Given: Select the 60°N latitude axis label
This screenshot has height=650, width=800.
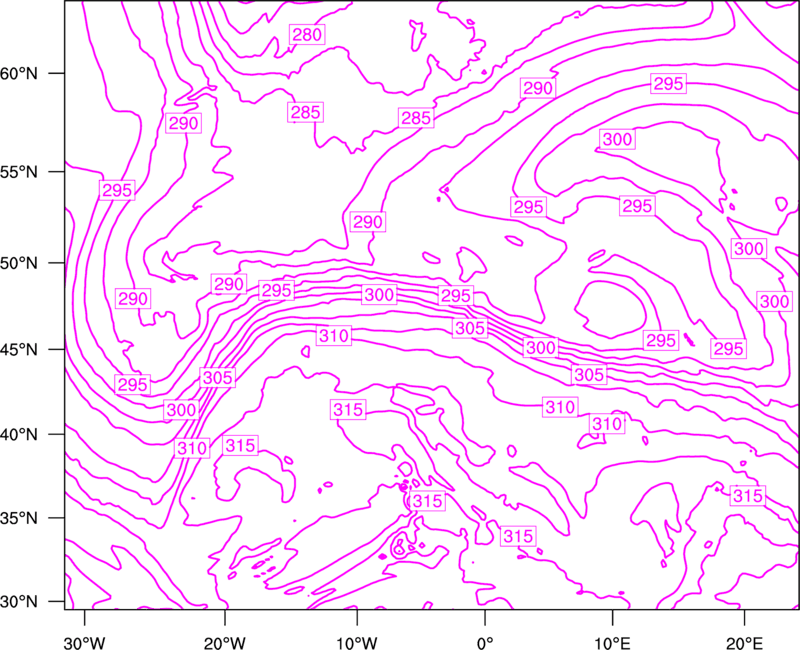Looking at the screenshot, I should click(21, 73).
